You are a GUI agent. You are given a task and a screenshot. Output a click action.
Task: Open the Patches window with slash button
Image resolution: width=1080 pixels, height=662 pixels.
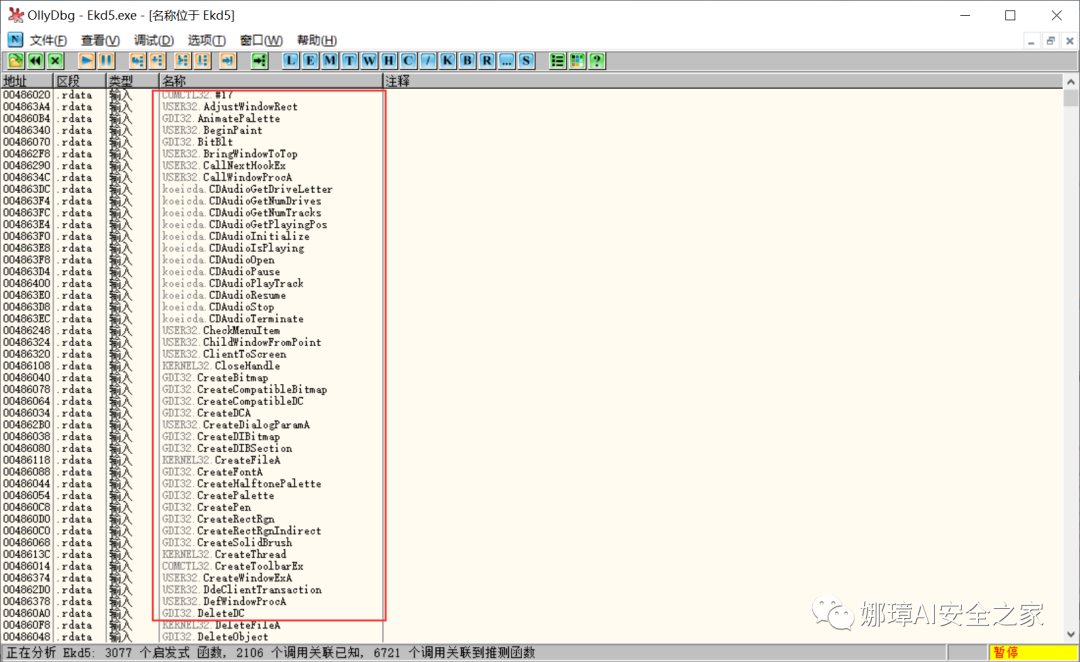coord(428,61)
